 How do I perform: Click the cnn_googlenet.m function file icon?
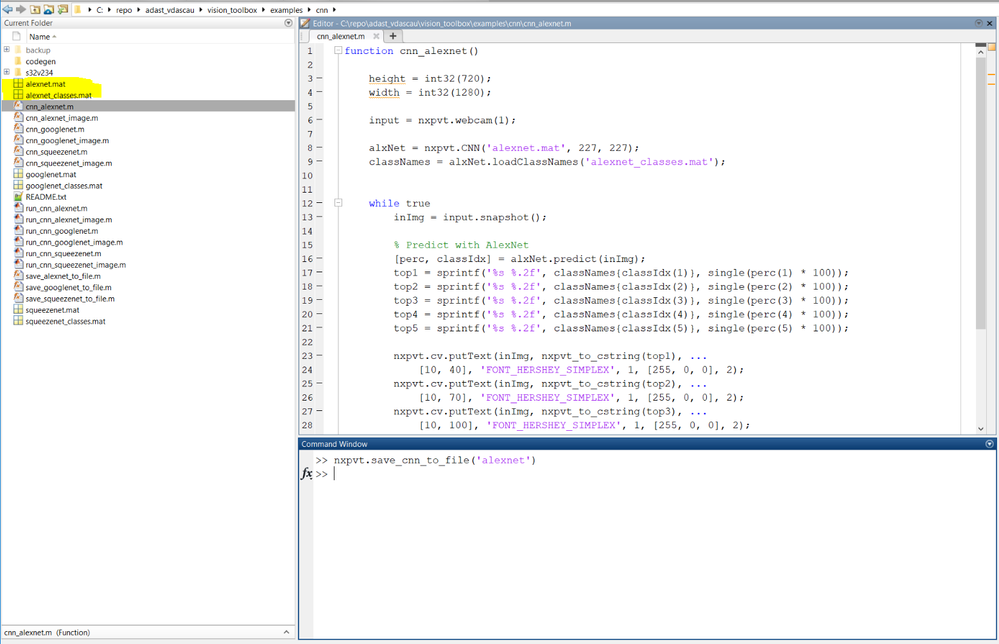pos(18,129)
